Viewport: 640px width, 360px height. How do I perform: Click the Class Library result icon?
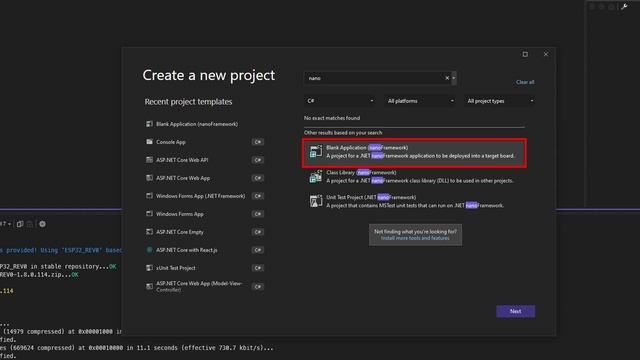click(x=316, y=176)
